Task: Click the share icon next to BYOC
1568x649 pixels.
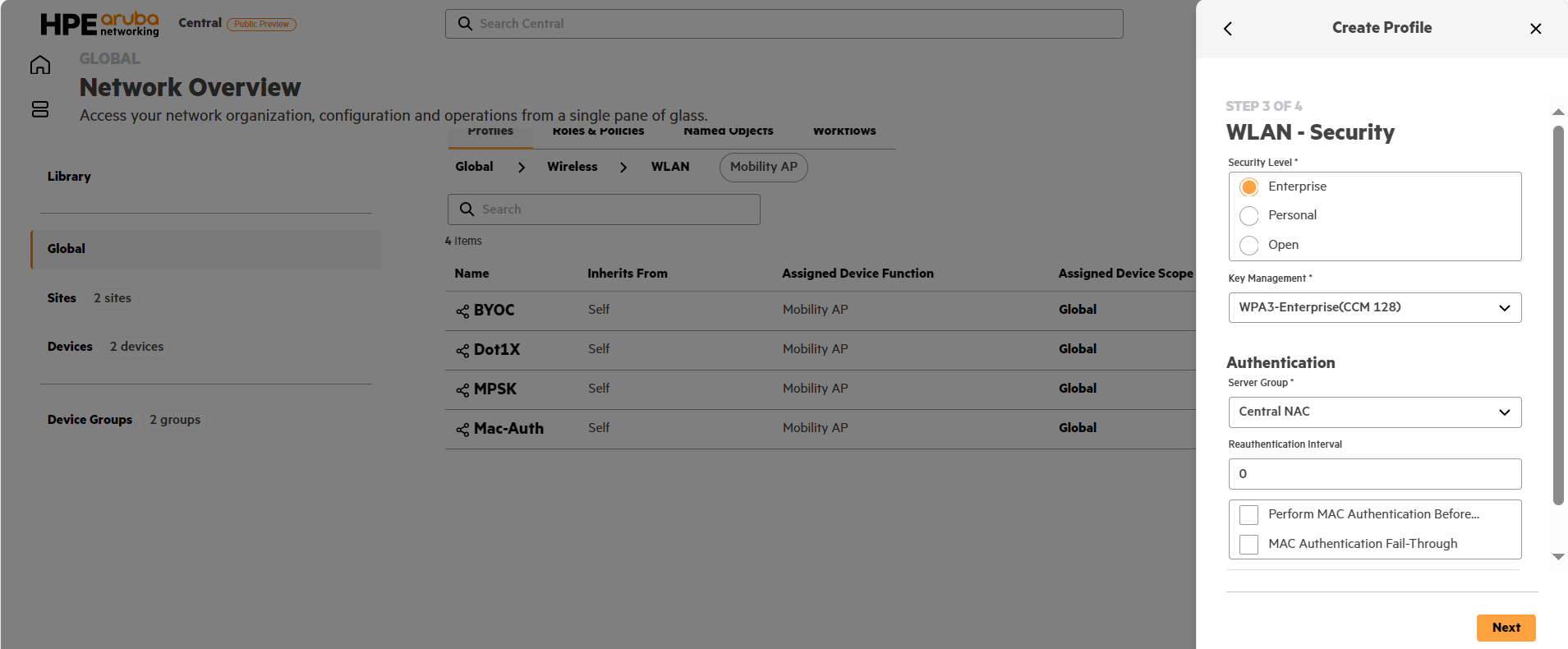Action: click(462, 311)
